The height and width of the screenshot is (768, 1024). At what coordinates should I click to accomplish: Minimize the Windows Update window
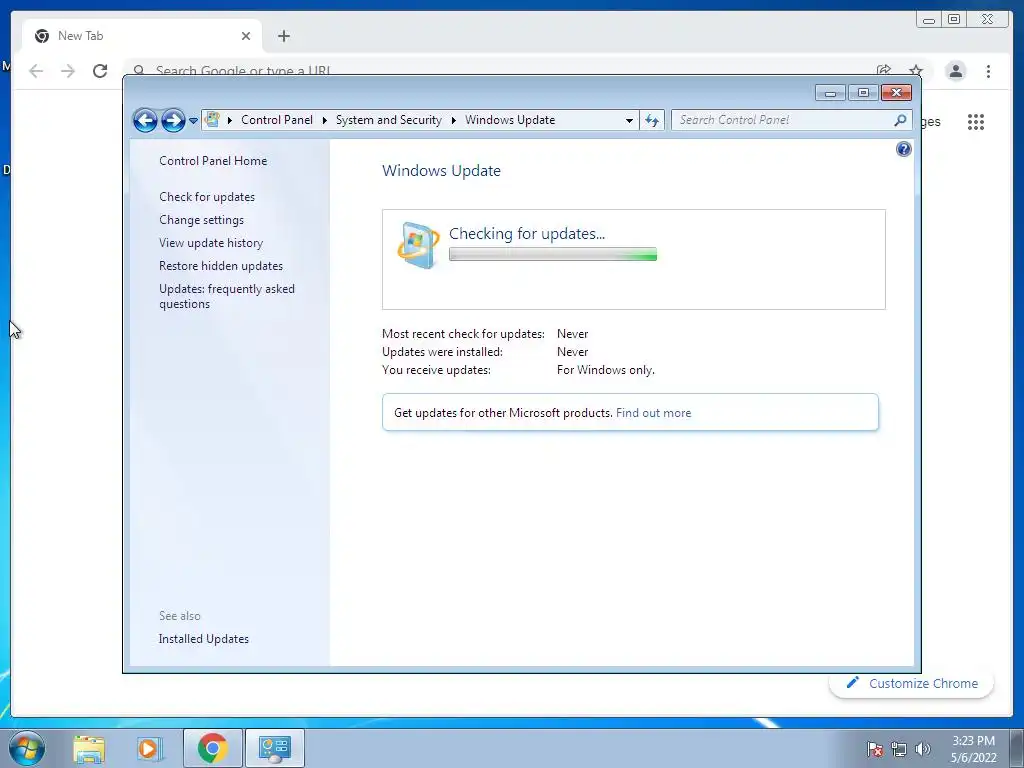[830, 93]
